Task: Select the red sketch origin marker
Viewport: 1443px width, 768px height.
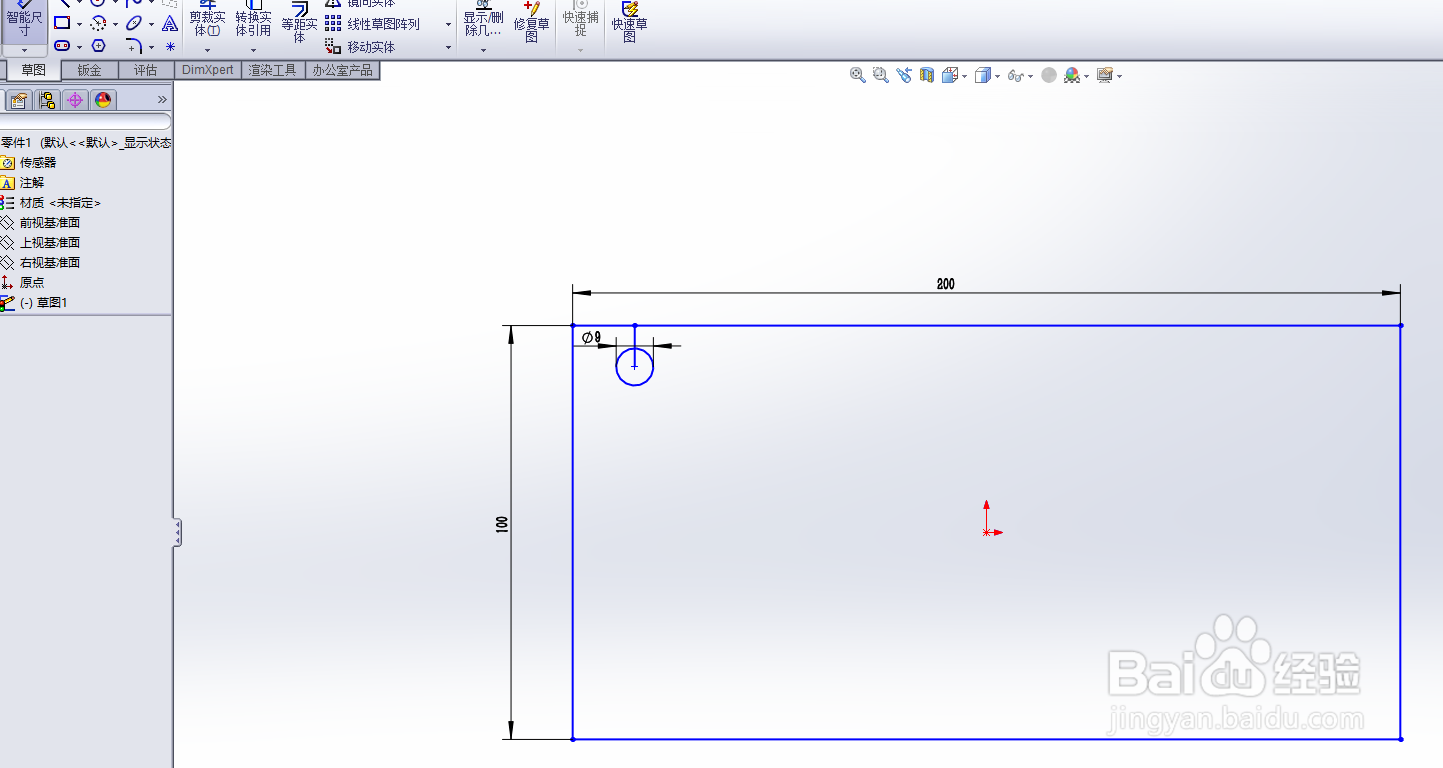Action: click(990, 519)
